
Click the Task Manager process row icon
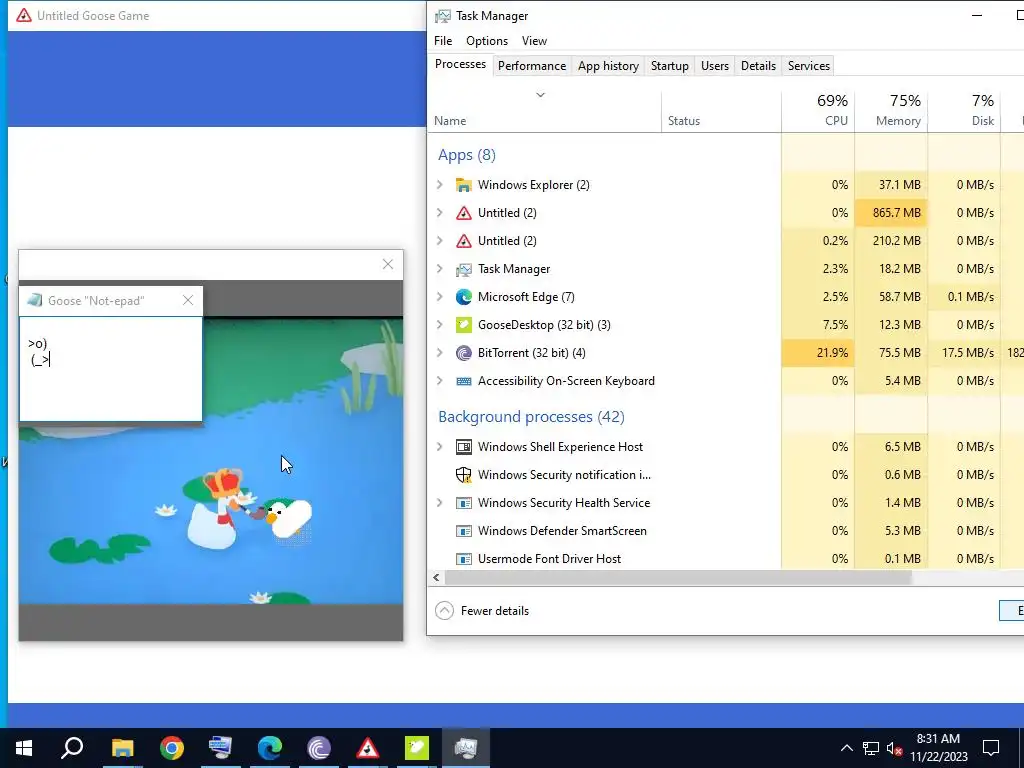click(464, 269)
